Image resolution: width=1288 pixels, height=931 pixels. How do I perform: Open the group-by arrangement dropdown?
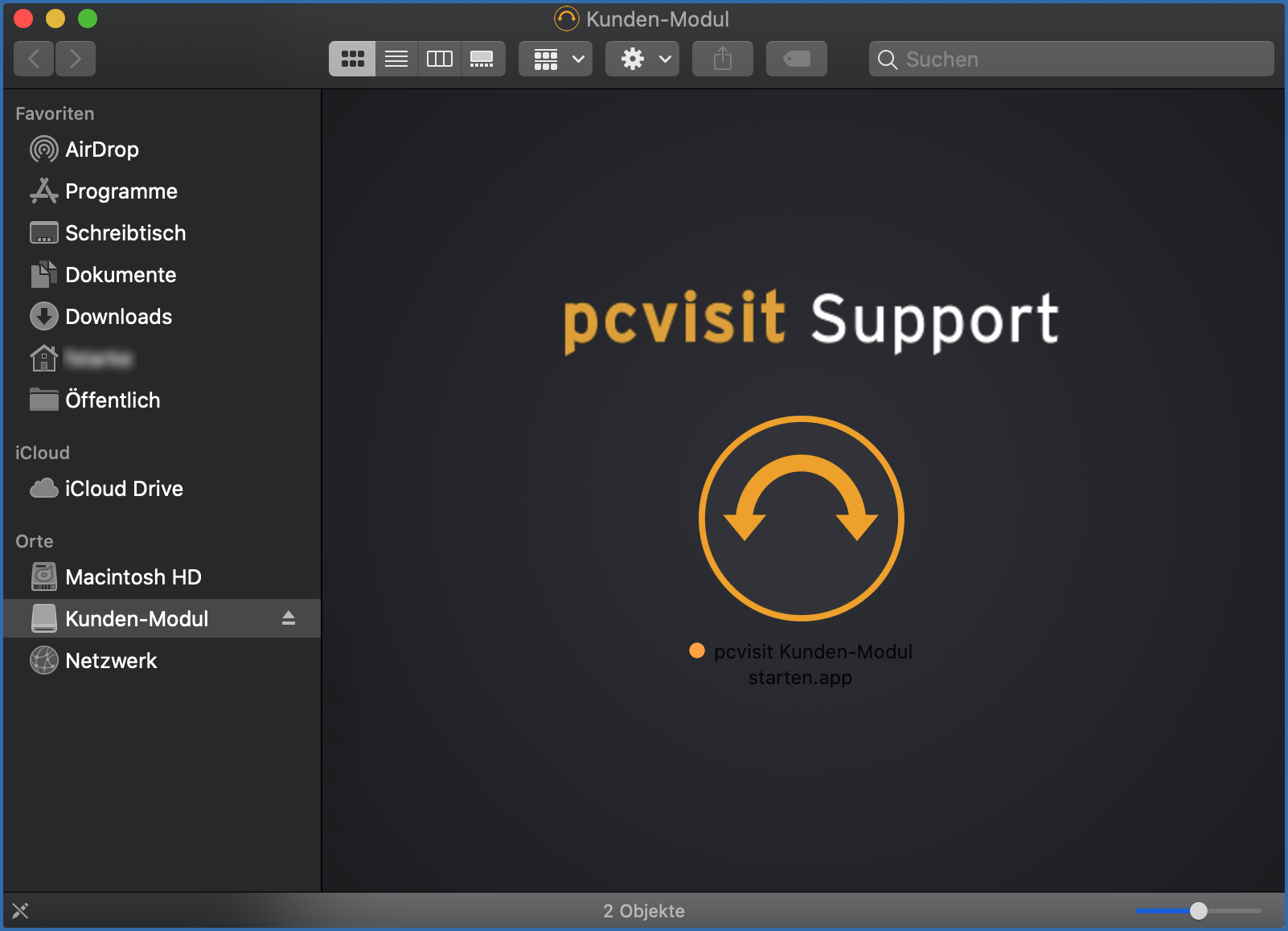click(556, 59)
